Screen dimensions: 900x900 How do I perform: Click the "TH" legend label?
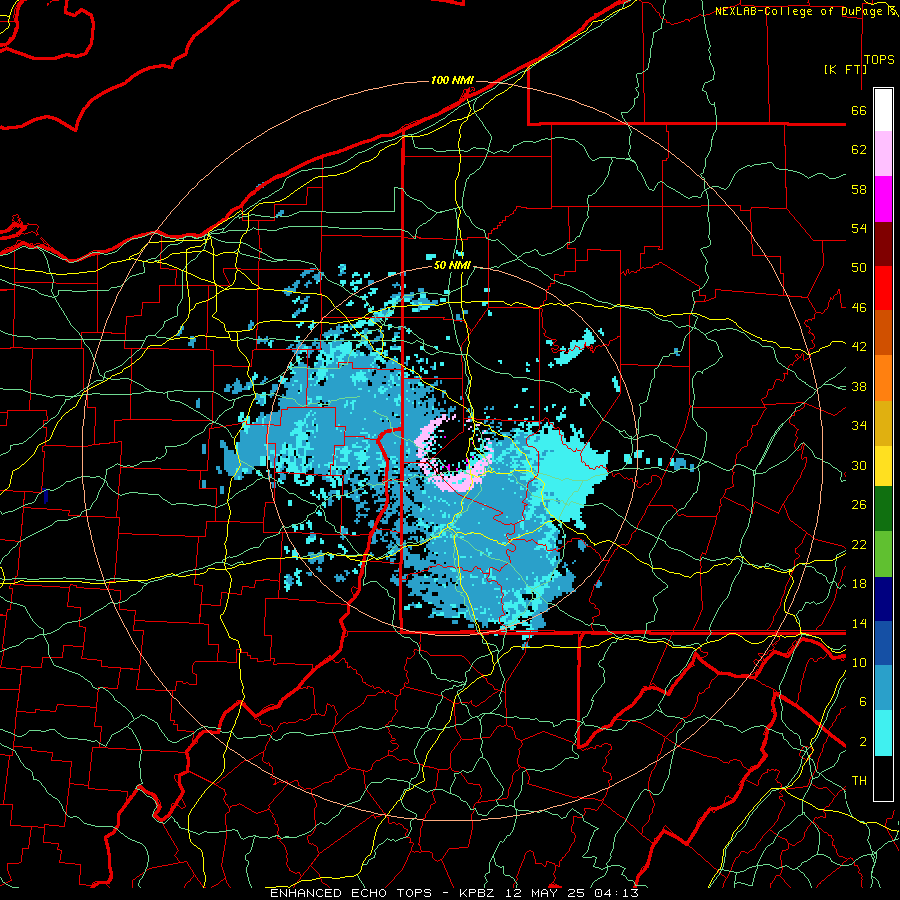pos(859,781)
